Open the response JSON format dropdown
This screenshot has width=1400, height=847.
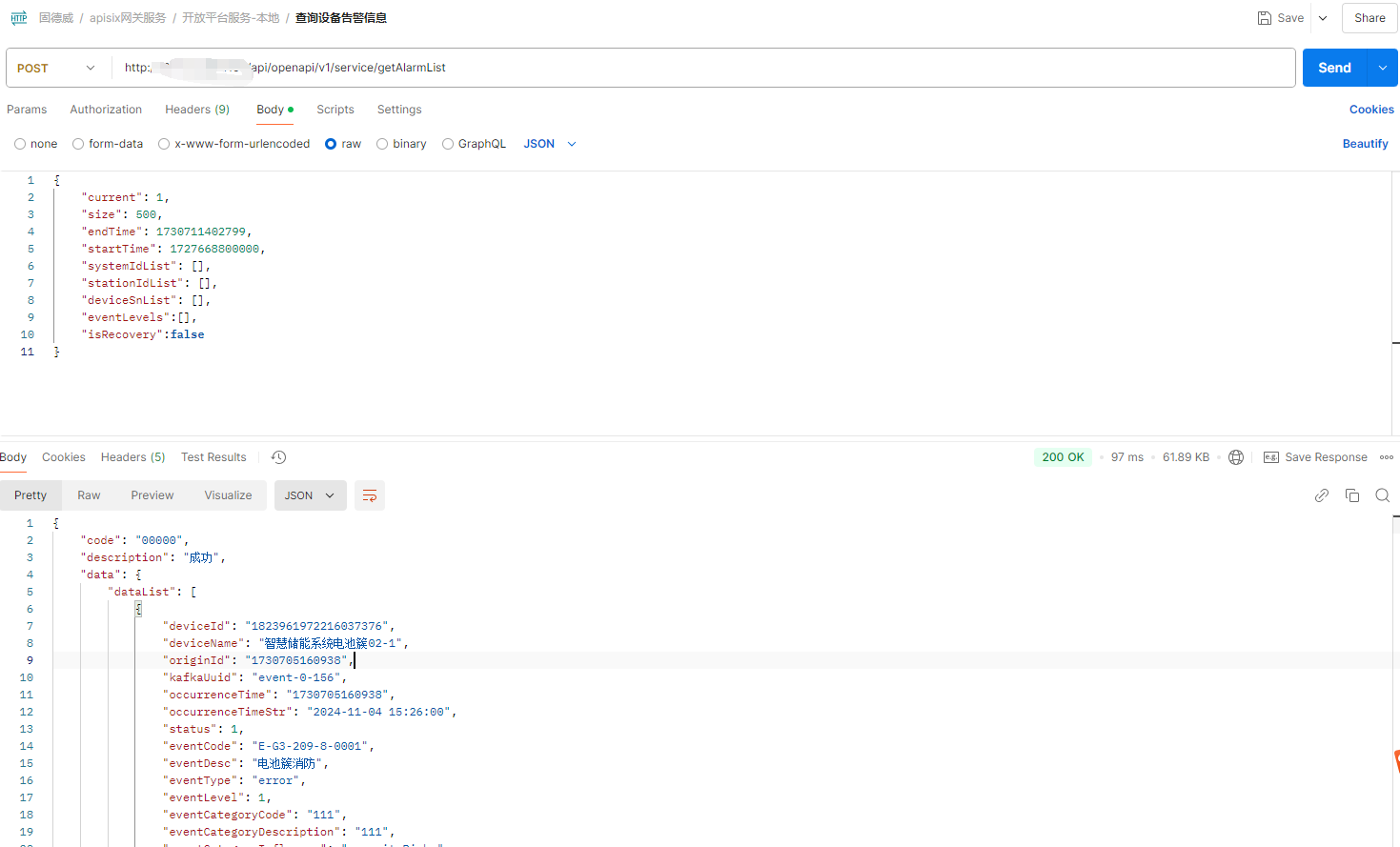click(310, 495)
